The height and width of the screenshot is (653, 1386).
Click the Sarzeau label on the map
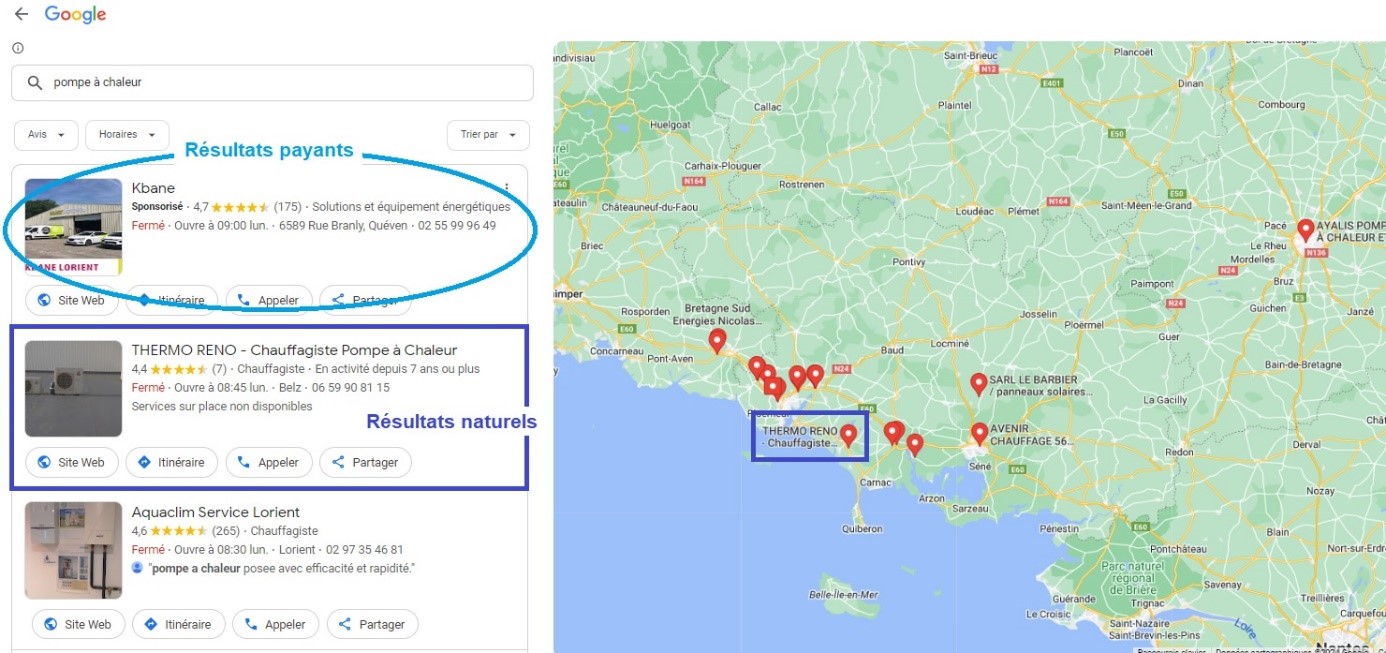[970, 509]
